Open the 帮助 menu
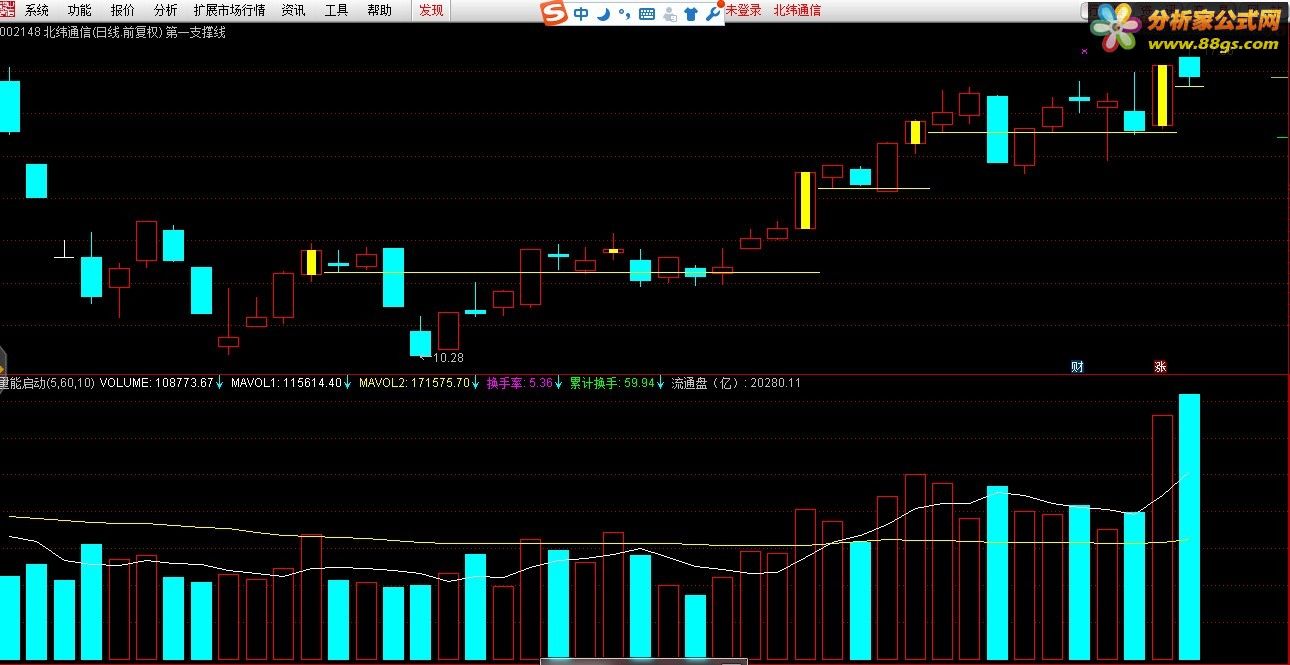Viewport: 1290px width, 665px height. coord(379,10)
